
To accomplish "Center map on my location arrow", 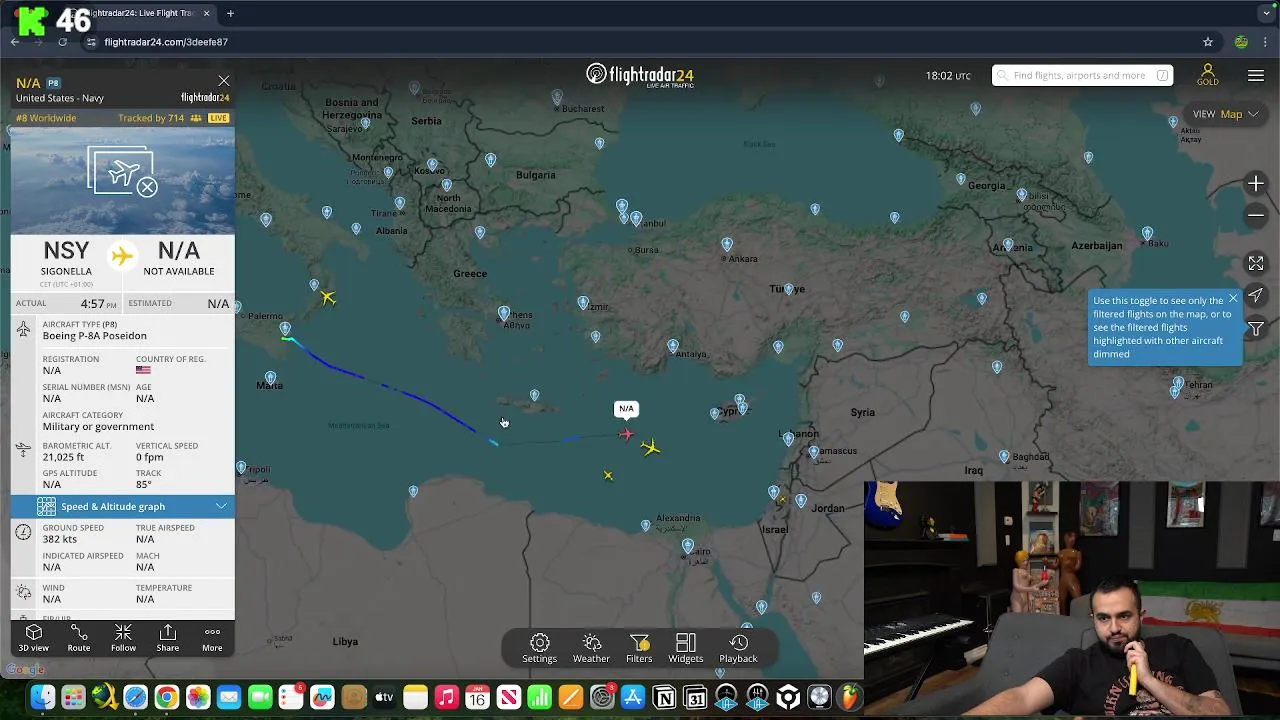I will [x=1256, y=296].
